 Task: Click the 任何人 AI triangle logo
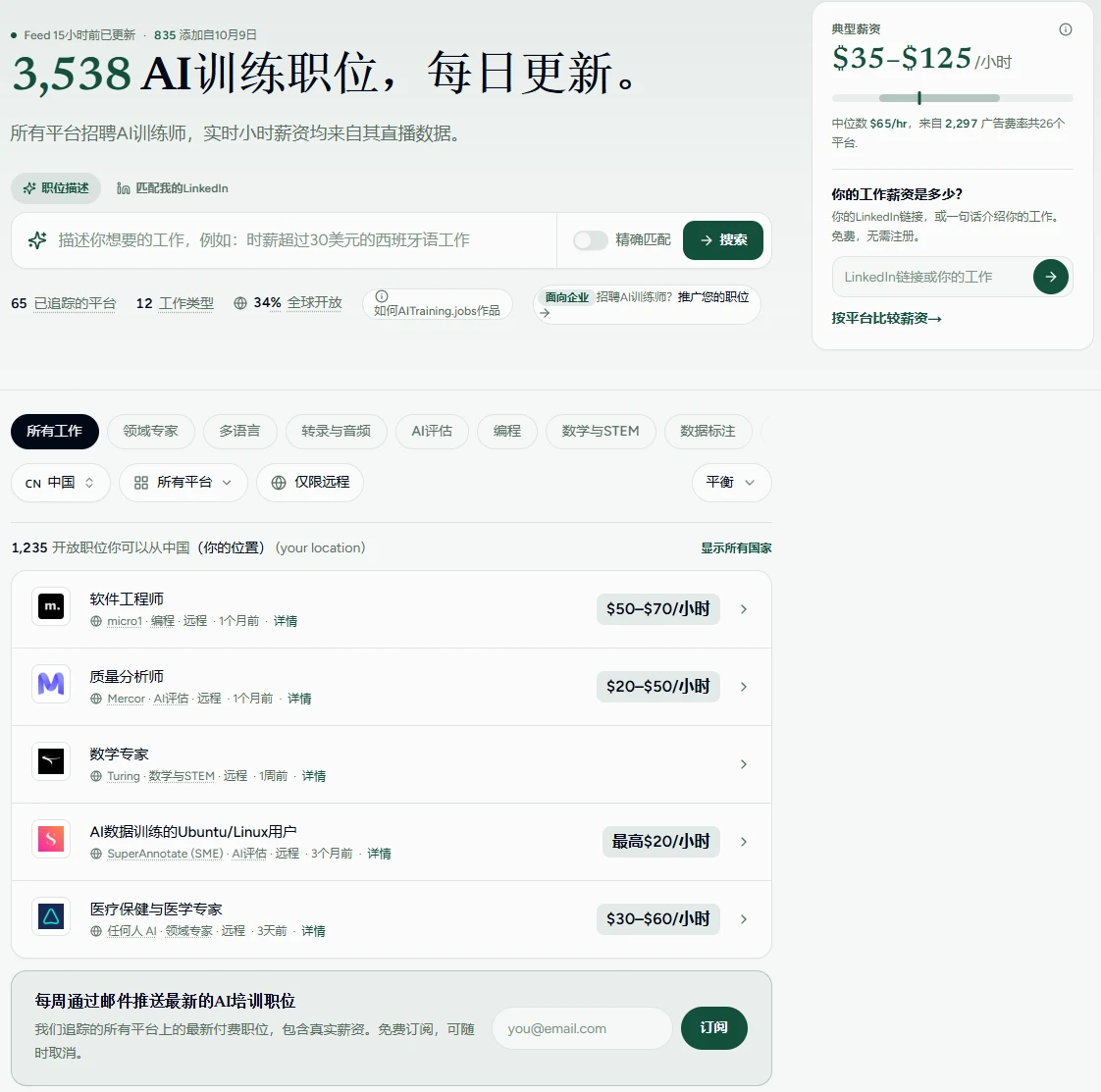[51, 915]
